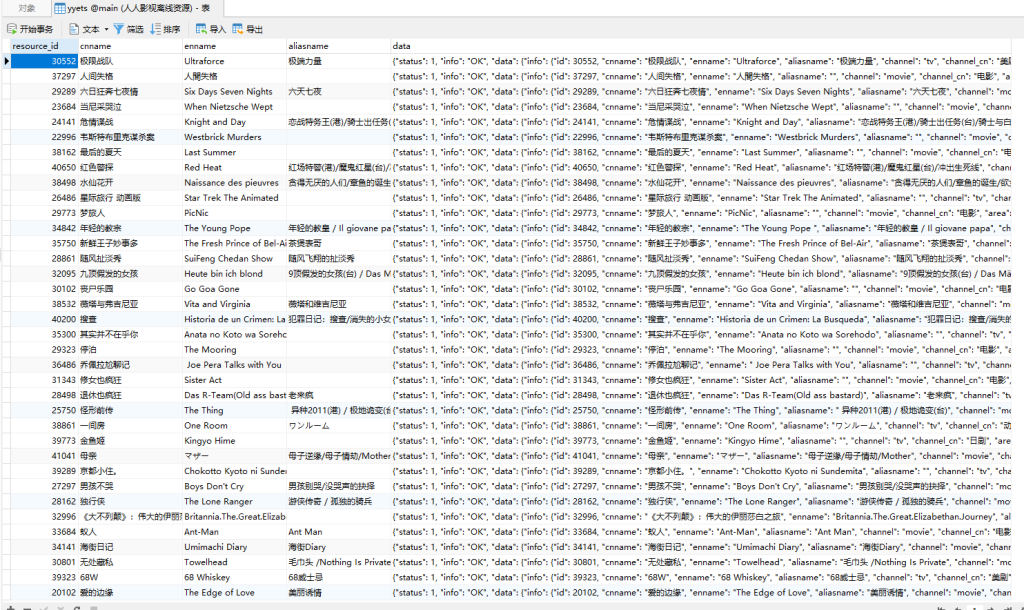Select the aliasname cell Ant Man
Screen dimensions: 1024x610
click(339, 532)
